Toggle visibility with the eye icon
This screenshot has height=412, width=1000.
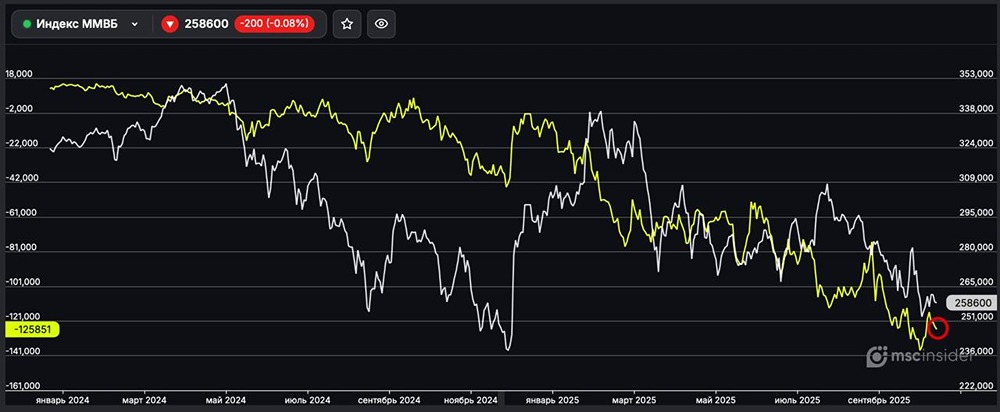pos(379,24)
